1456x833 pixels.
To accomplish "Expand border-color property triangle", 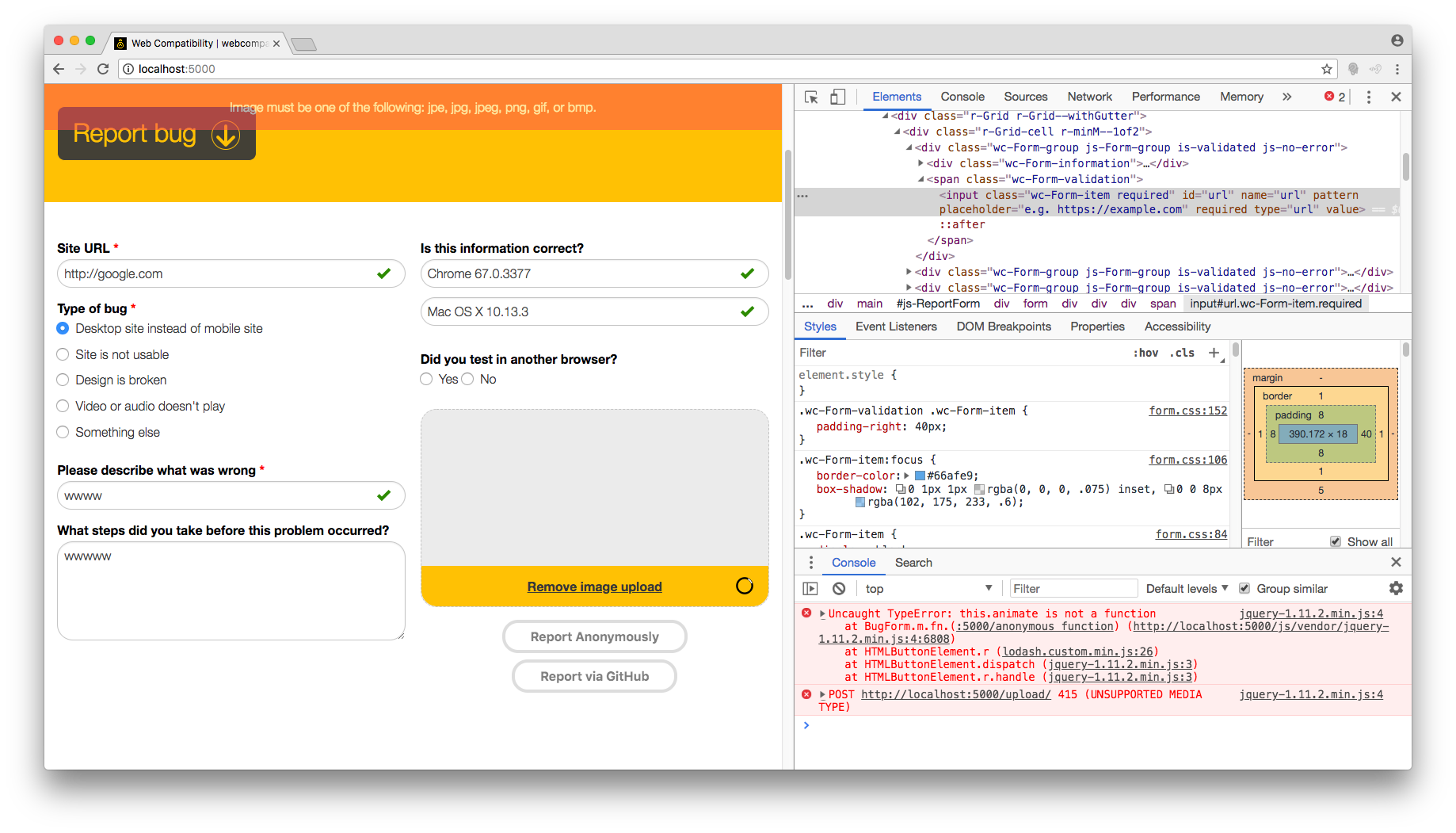I will [906, 476].
